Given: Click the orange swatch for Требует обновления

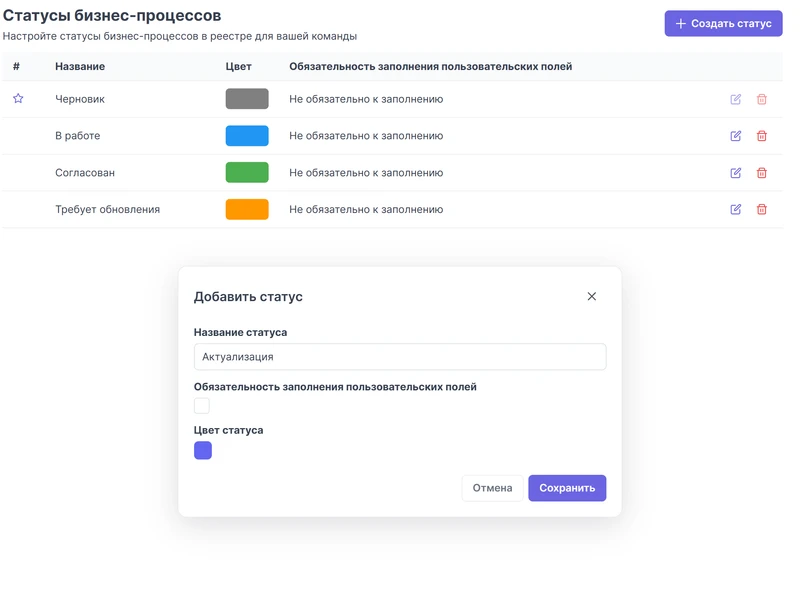Looking at the screenshot, I should pyautogui.click(x=247, y=209).
